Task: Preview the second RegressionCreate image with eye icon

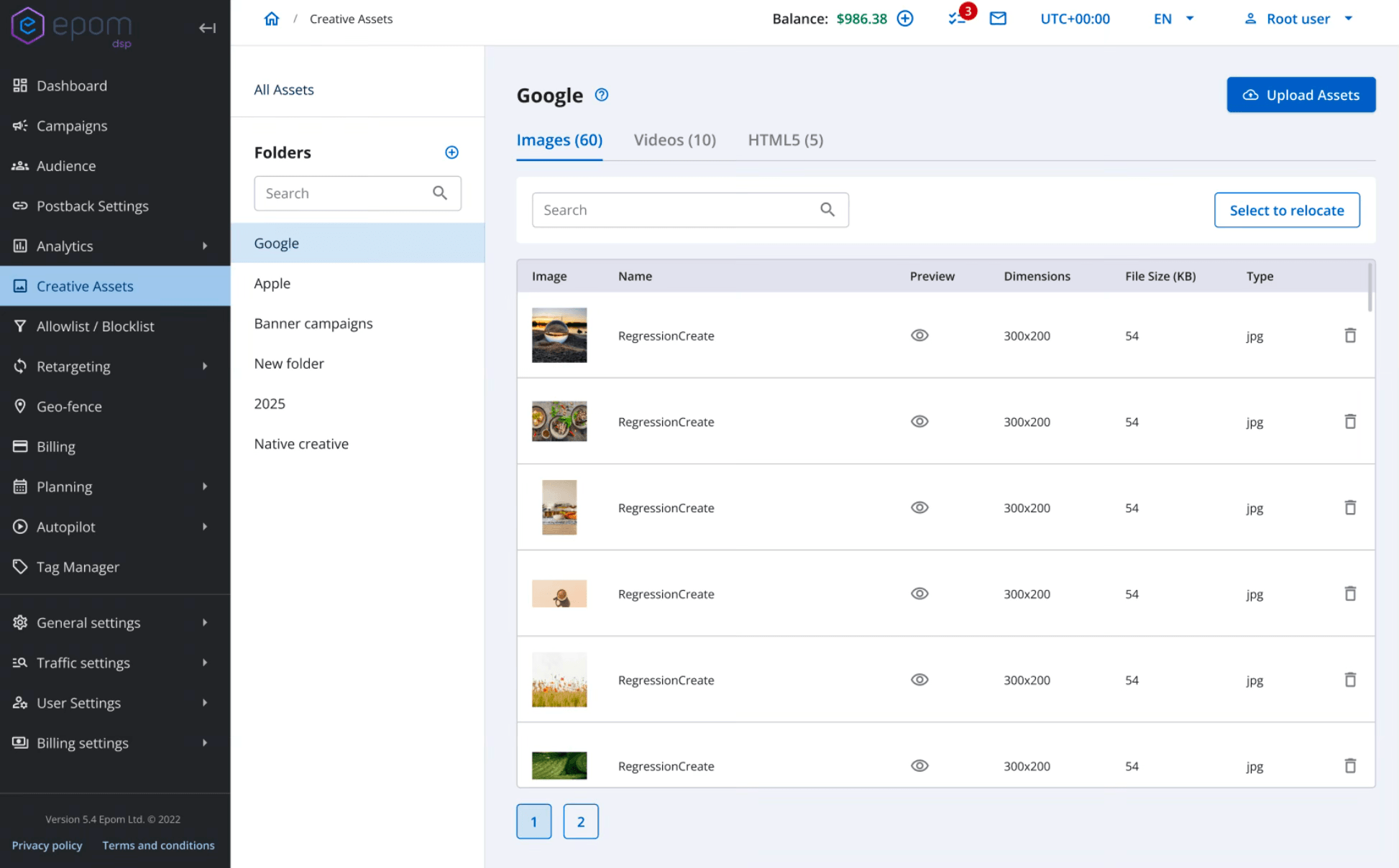Action: pyautogui.click(x=919, y=422)
